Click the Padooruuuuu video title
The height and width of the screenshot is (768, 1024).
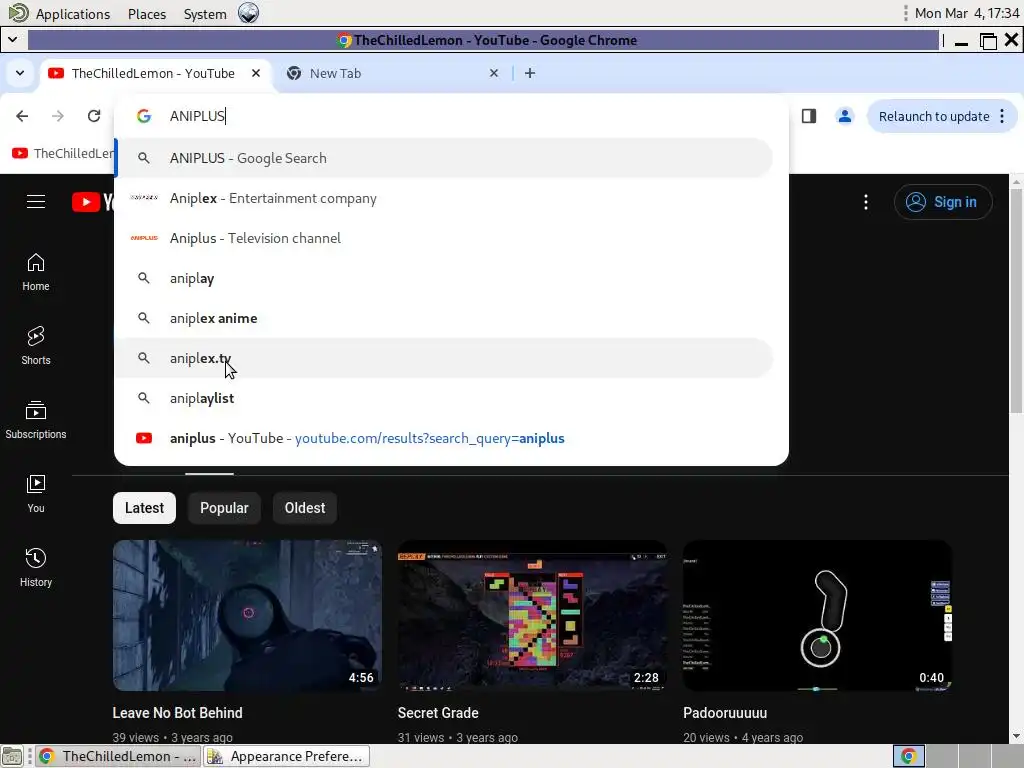725,712
